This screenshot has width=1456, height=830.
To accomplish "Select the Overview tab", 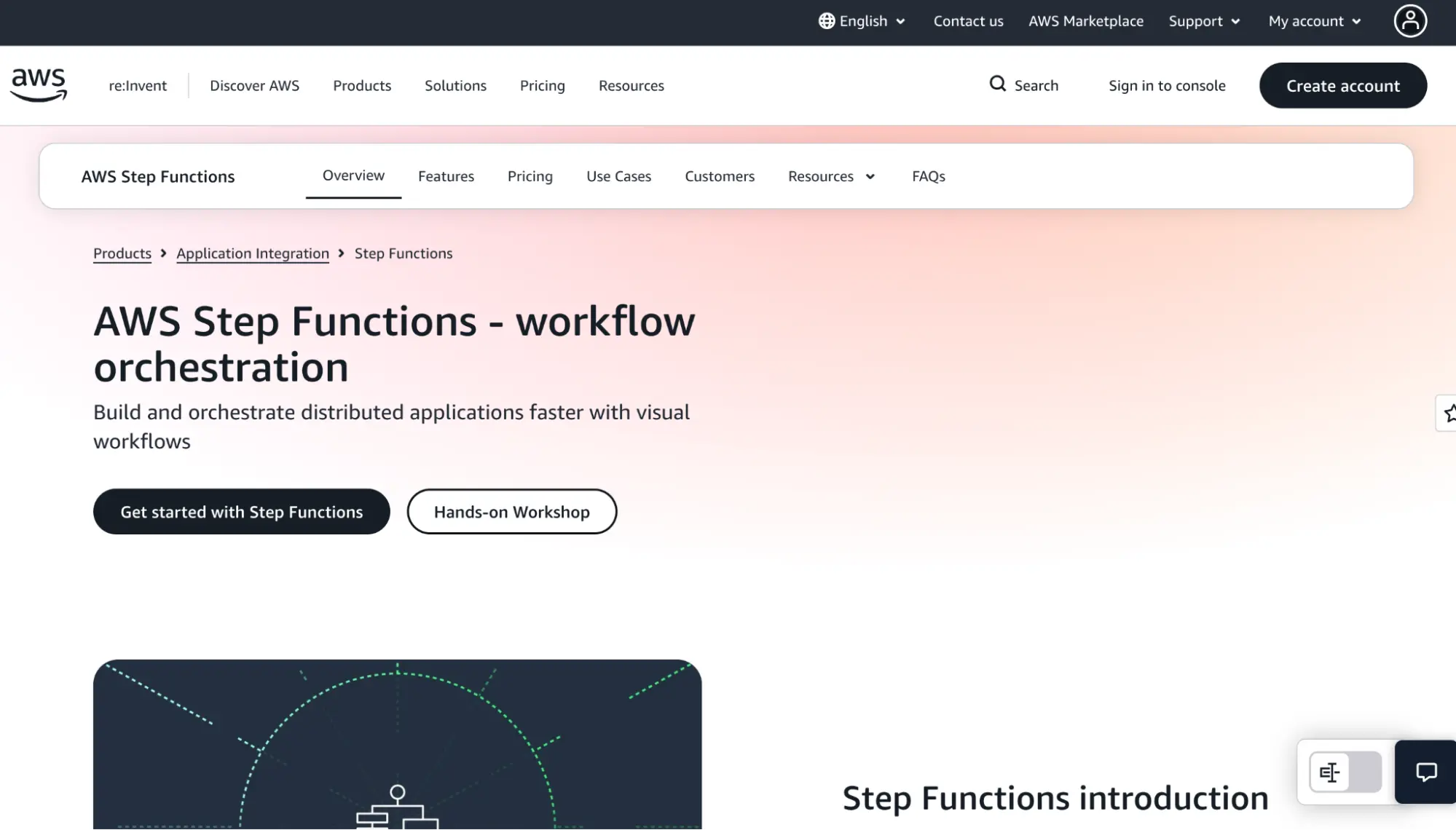I will pyautogui.click(x=353, y=175).
